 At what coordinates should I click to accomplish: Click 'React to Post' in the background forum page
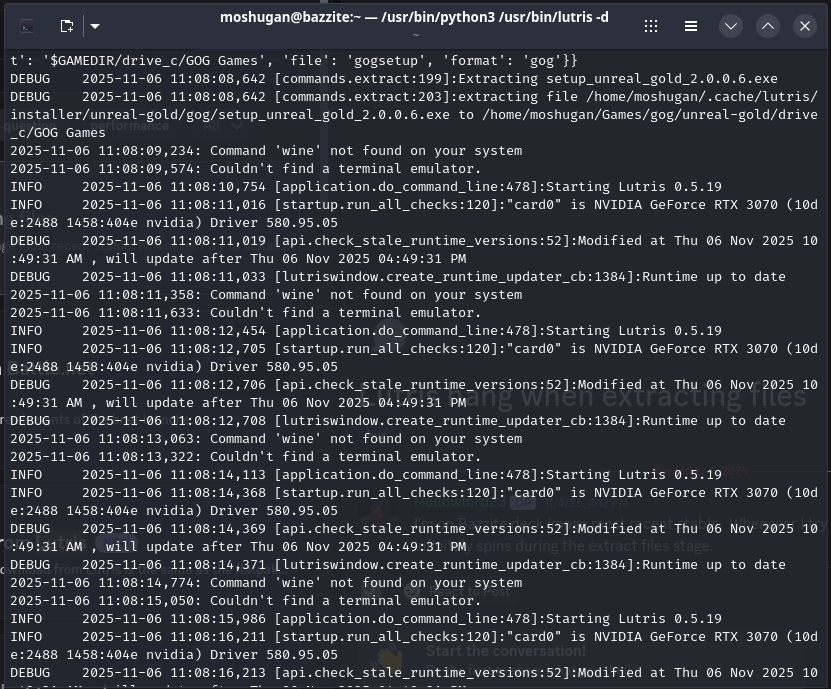click(470, 591)
